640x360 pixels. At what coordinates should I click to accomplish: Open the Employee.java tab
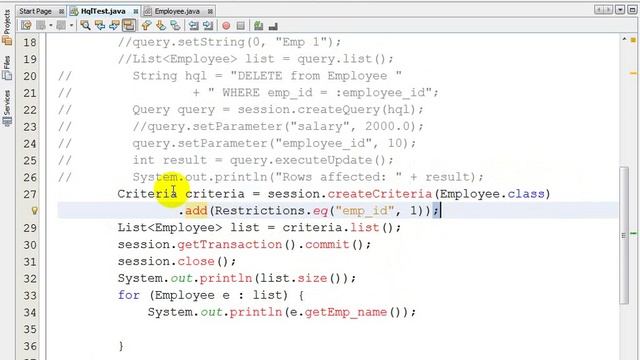point(177,11)
